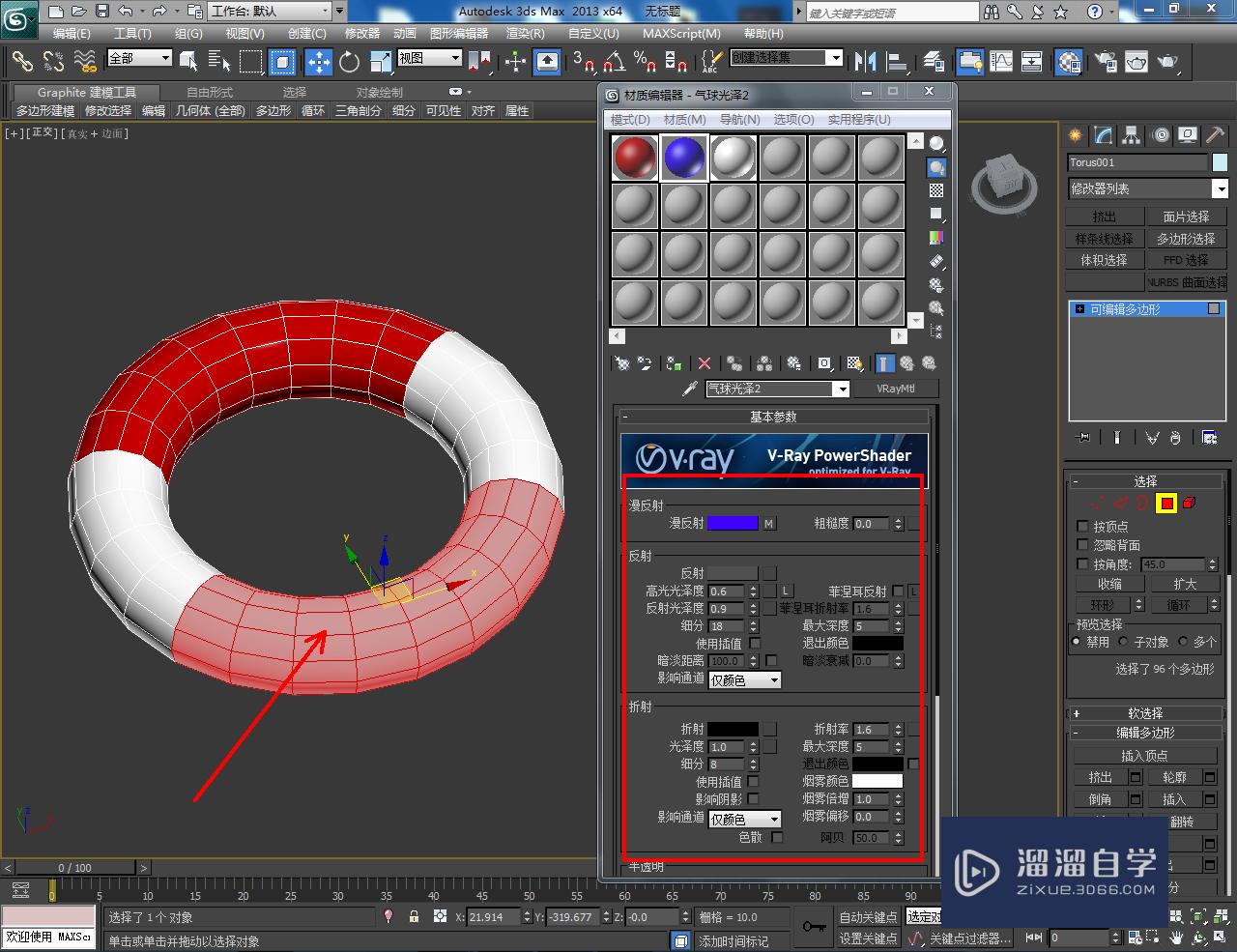Click 自动关键点 auto key button
The height and width of the screenshot is (952, 1237).
[868, 917]
